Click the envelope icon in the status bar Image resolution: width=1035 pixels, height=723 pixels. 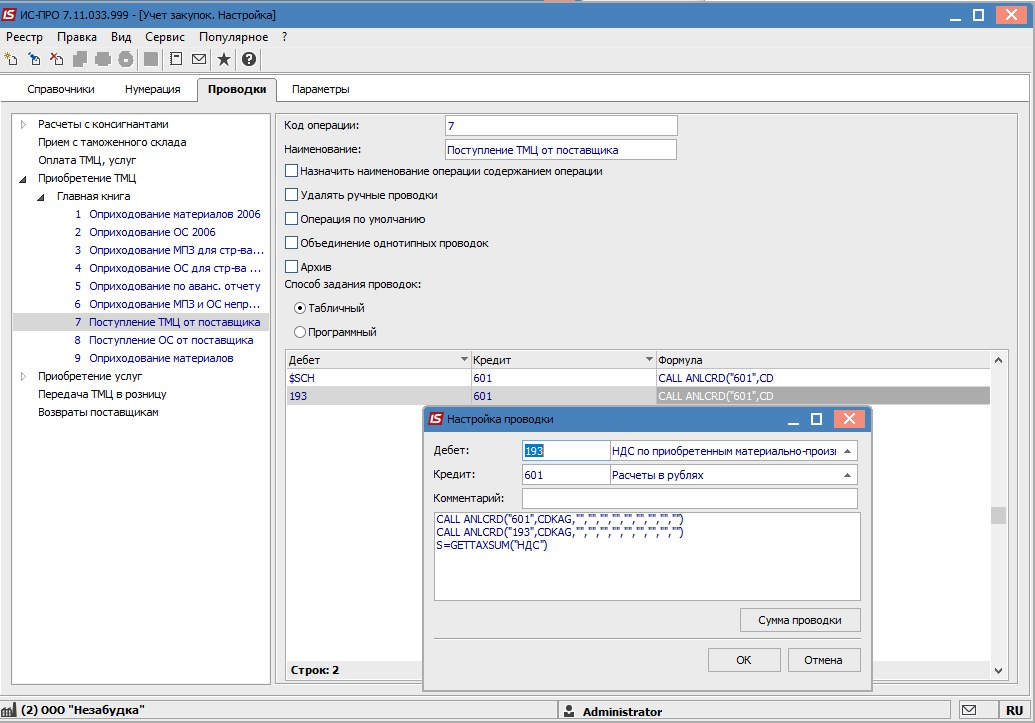pos(969,710)
